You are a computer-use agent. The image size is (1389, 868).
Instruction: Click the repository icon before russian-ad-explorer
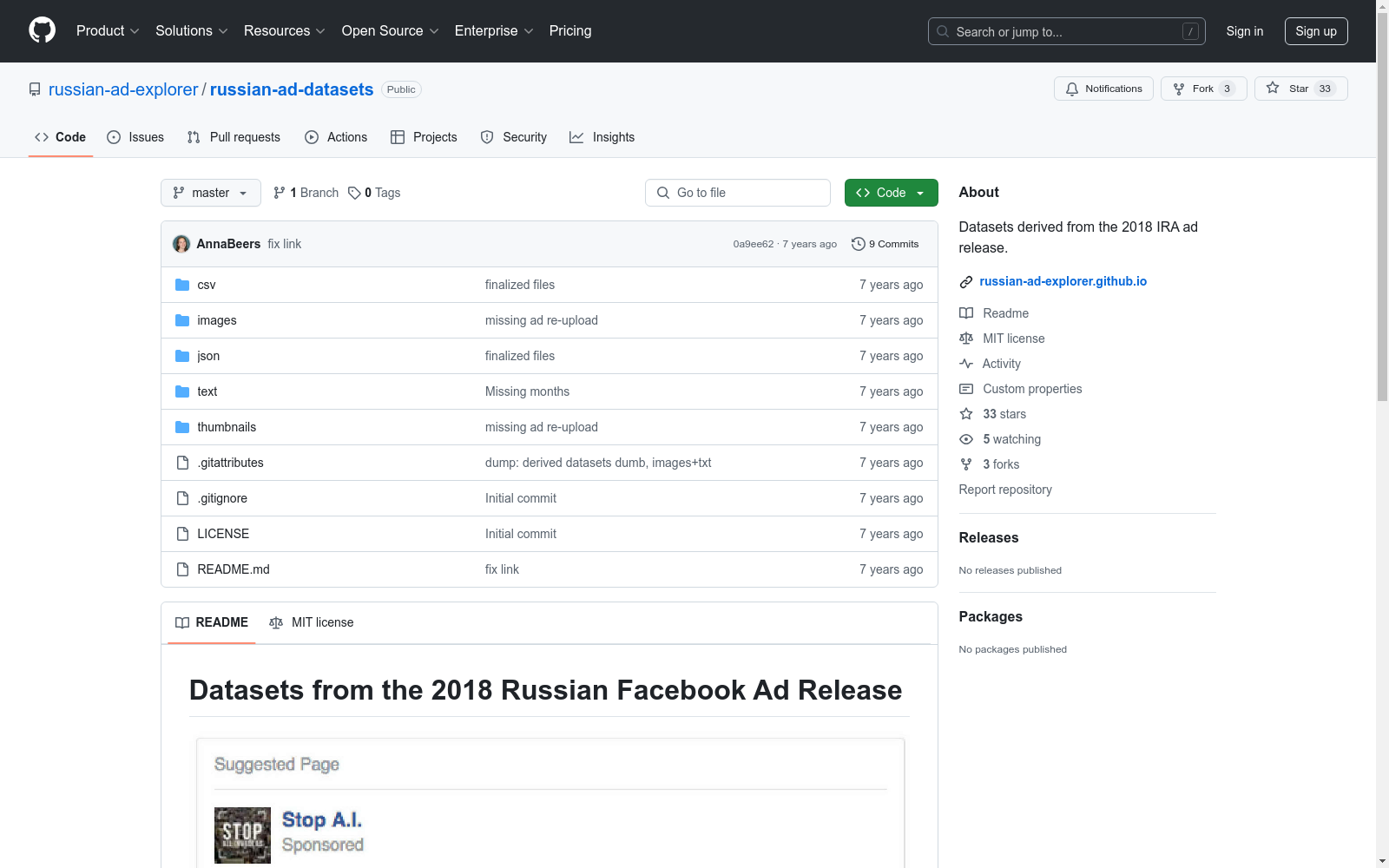click(x=35, y=89)
